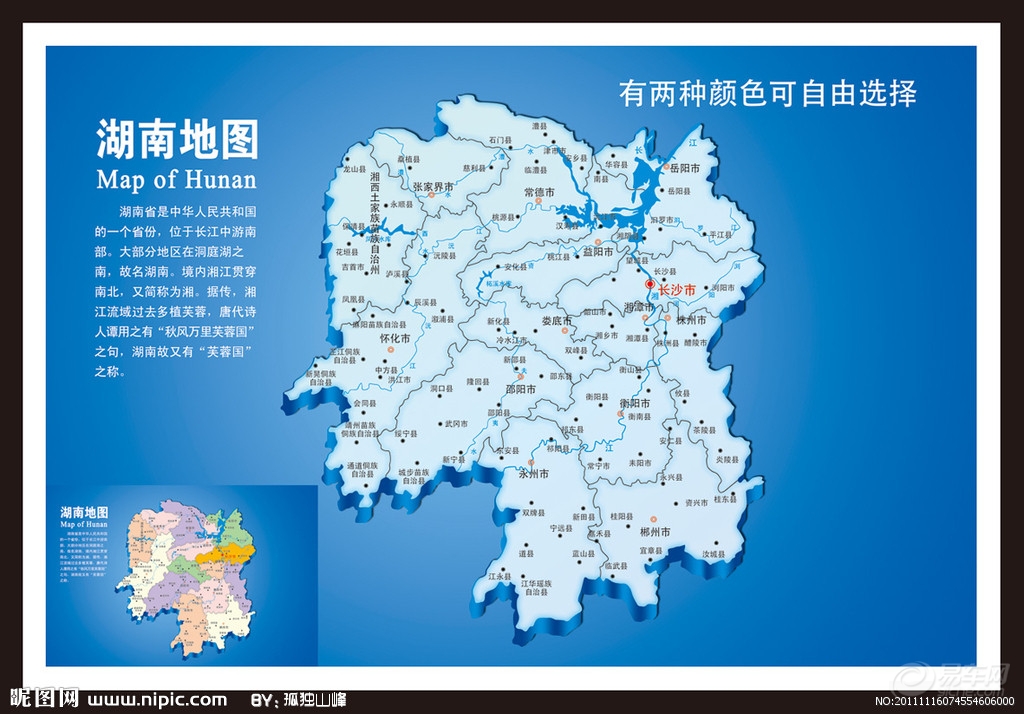The image size is (1024, 714).
Task: Click the 龙山县 county label
Action: click(355, 169)
